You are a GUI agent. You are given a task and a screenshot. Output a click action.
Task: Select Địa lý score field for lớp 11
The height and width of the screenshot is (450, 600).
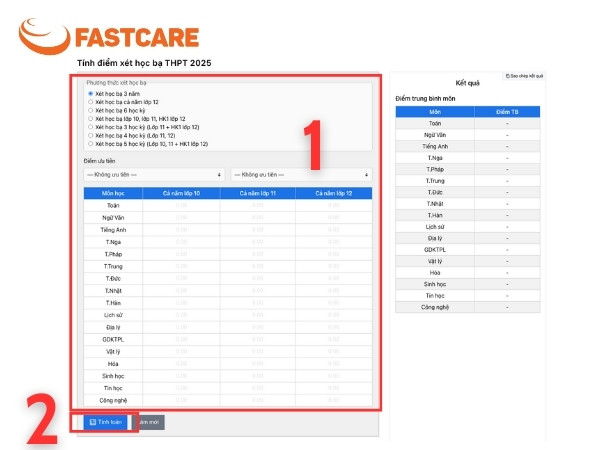pos(258,327)
